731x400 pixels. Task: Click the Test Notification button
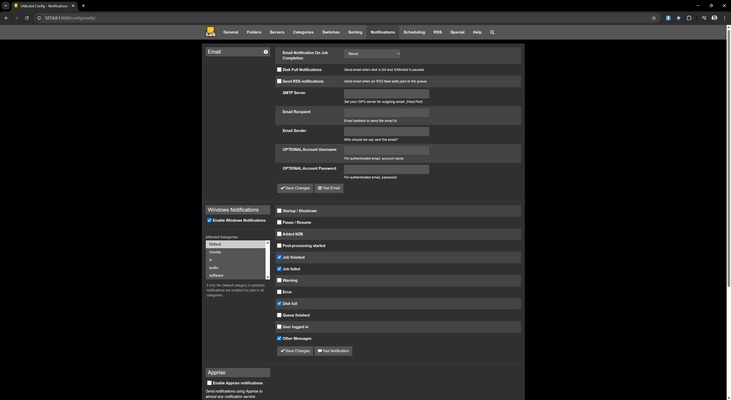[333, 351]
